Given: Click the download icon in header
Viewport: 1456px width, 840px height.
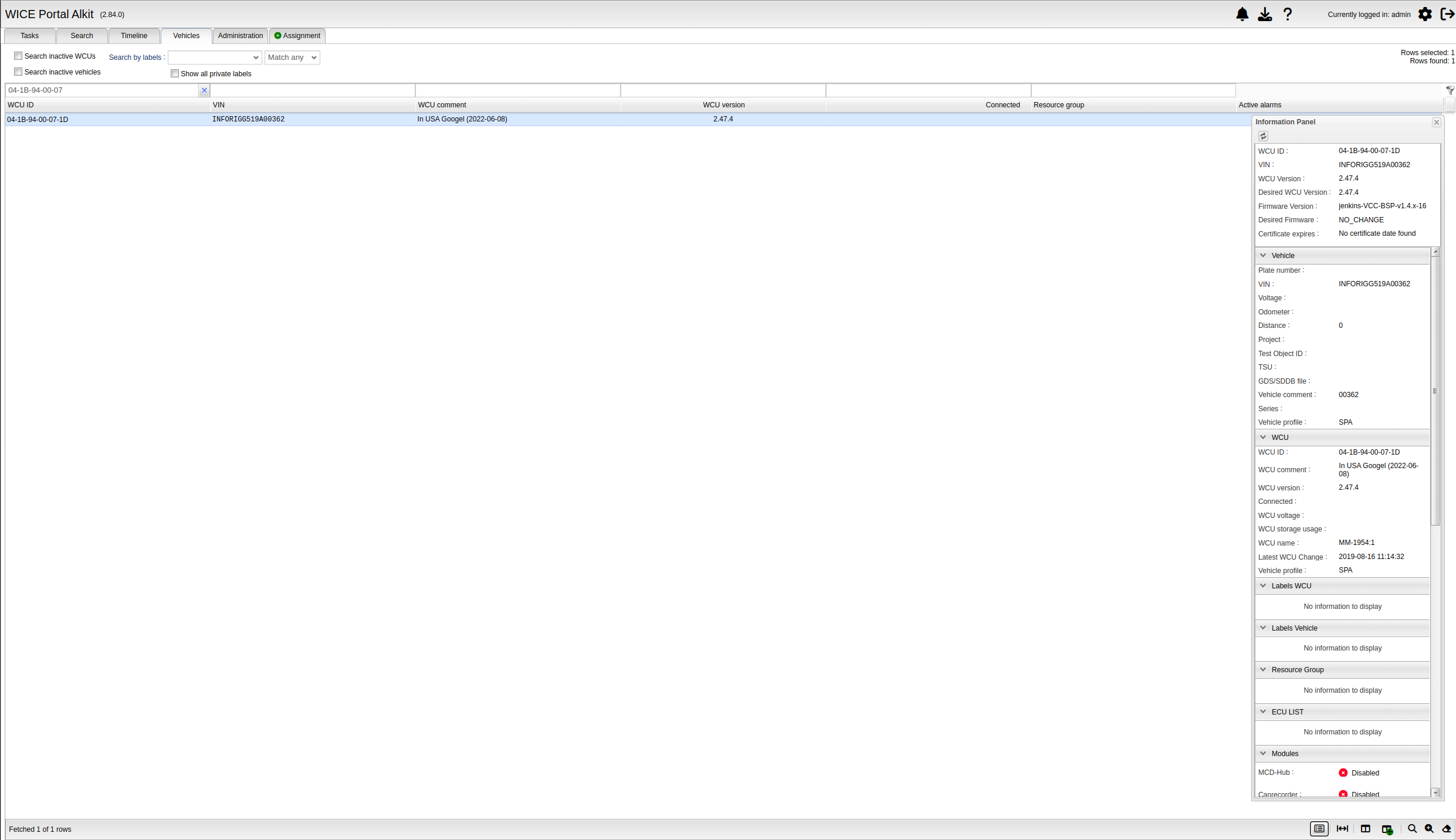Looking at the screenshot, I should (1265, 15).
